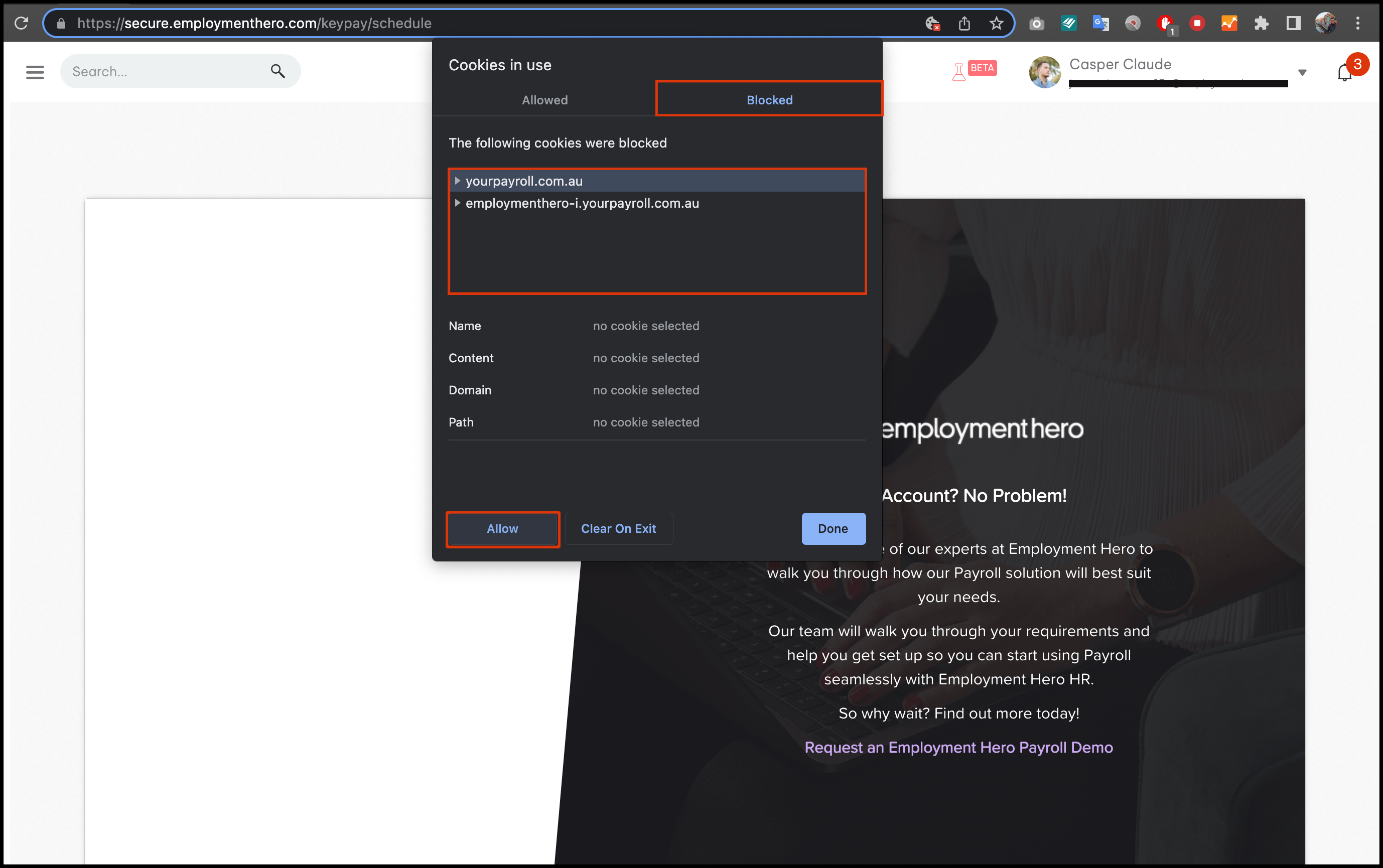Bookmark this page with the star icon
Viewport: 1383px width, 868px height.
(996, 24)
